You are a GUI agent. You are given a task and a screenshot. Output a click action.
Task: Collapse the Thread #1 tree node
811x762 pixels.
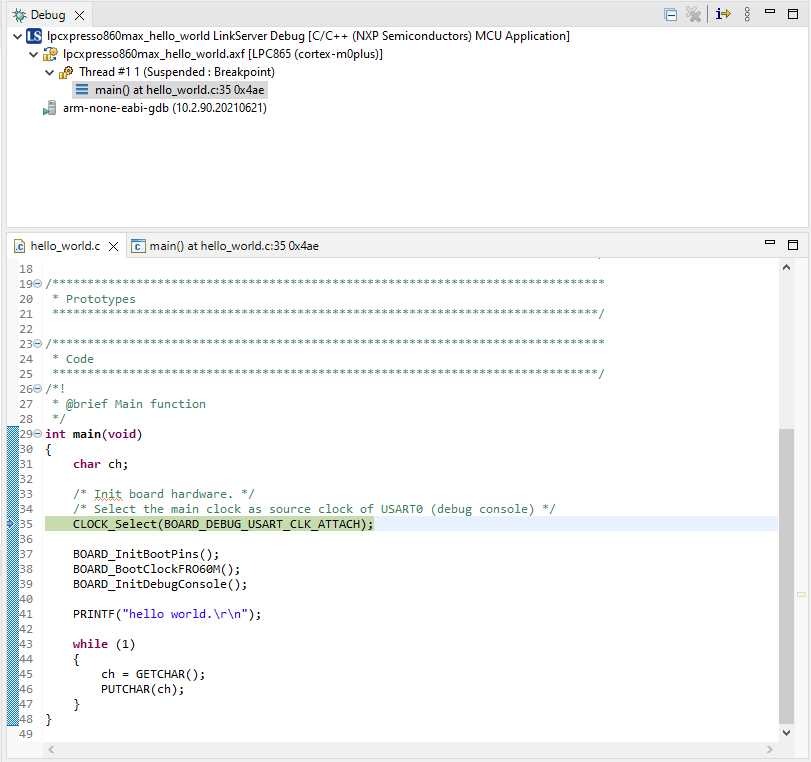pyautogui.click(x=50, y=72)
